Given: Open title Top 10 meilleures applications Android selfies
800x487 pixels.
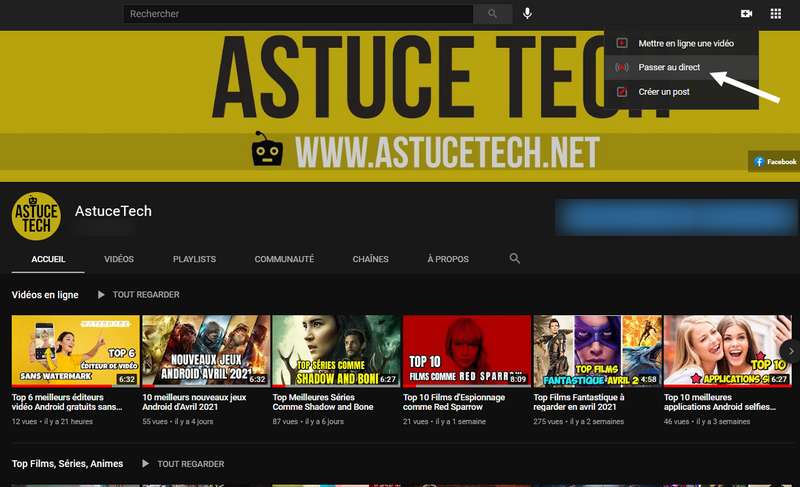Looking at the screenshot, I should coord(720,402).
